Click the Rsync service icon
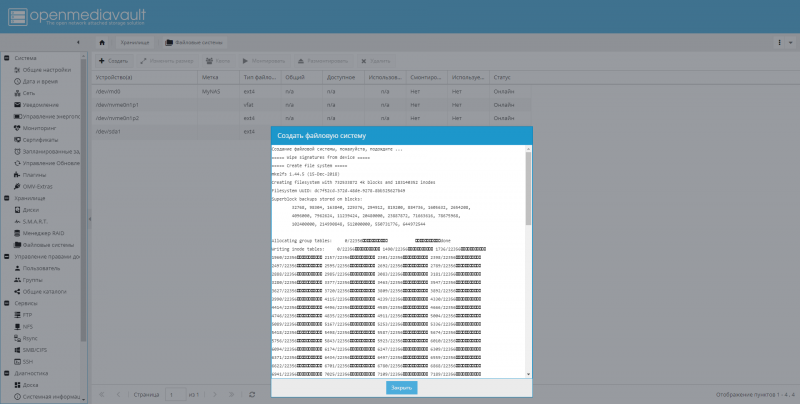The height and width of the screenshot is (404, 800). click(17, 338)
